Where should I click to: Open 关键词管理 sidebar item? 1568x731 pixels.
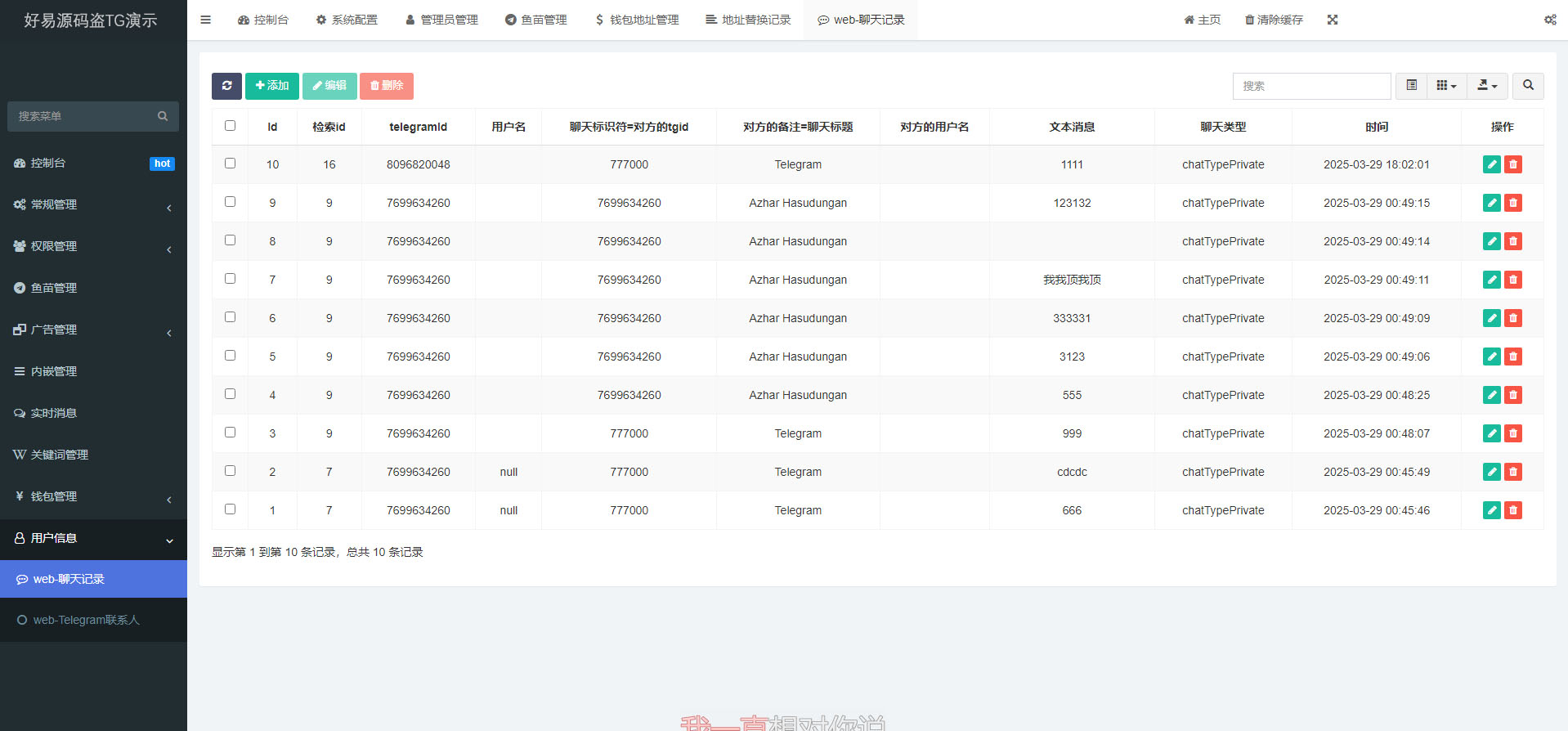tap(93, 455)
